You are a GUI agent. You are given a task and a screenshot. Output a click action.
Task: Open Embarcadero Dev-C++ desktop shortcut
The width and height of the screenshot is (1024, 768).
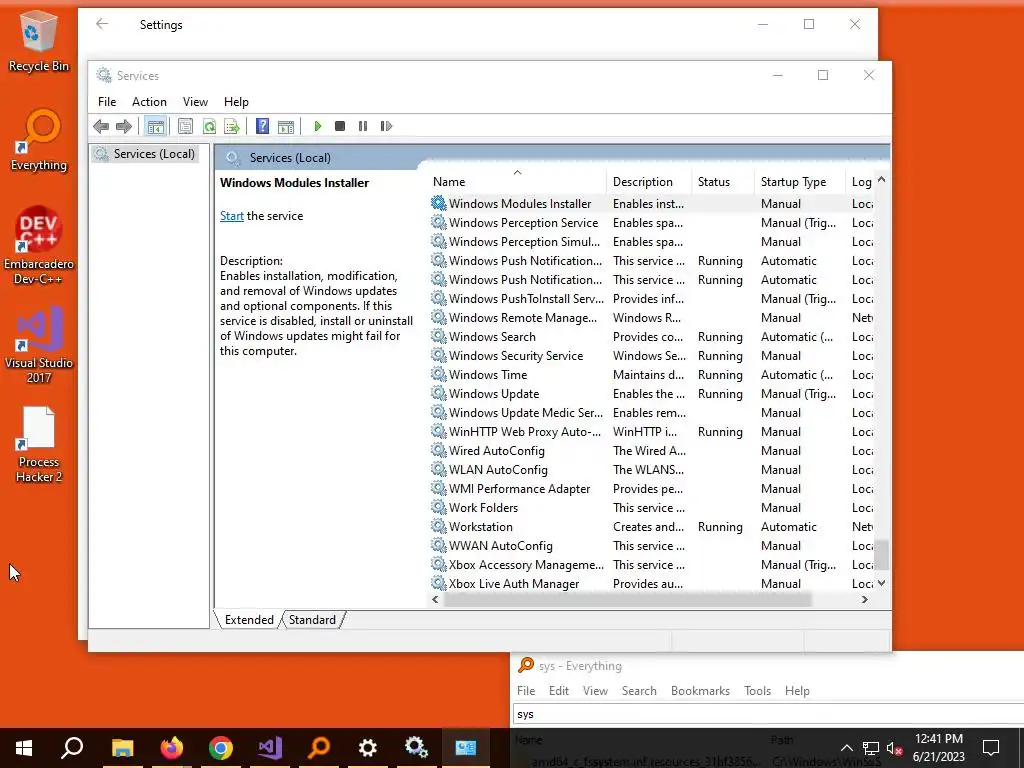pos(39,246)
